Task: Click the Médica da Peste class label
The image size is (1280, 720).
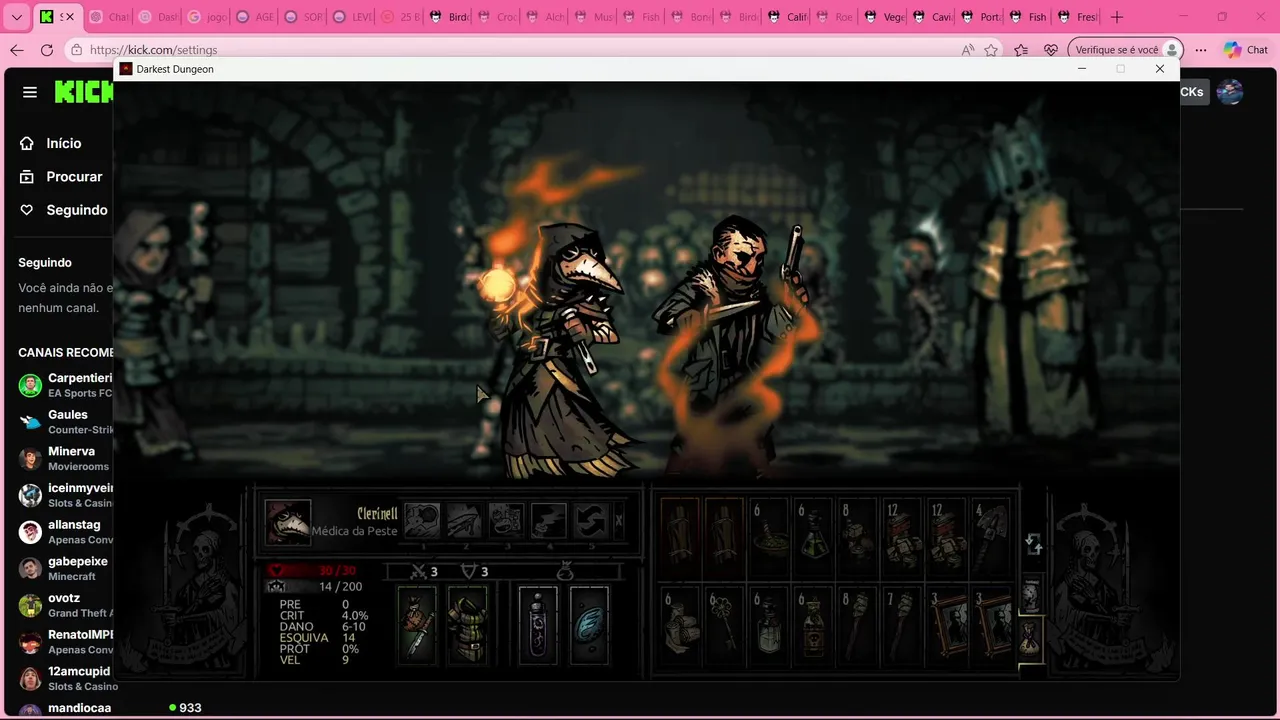Action: coord(354,531)
